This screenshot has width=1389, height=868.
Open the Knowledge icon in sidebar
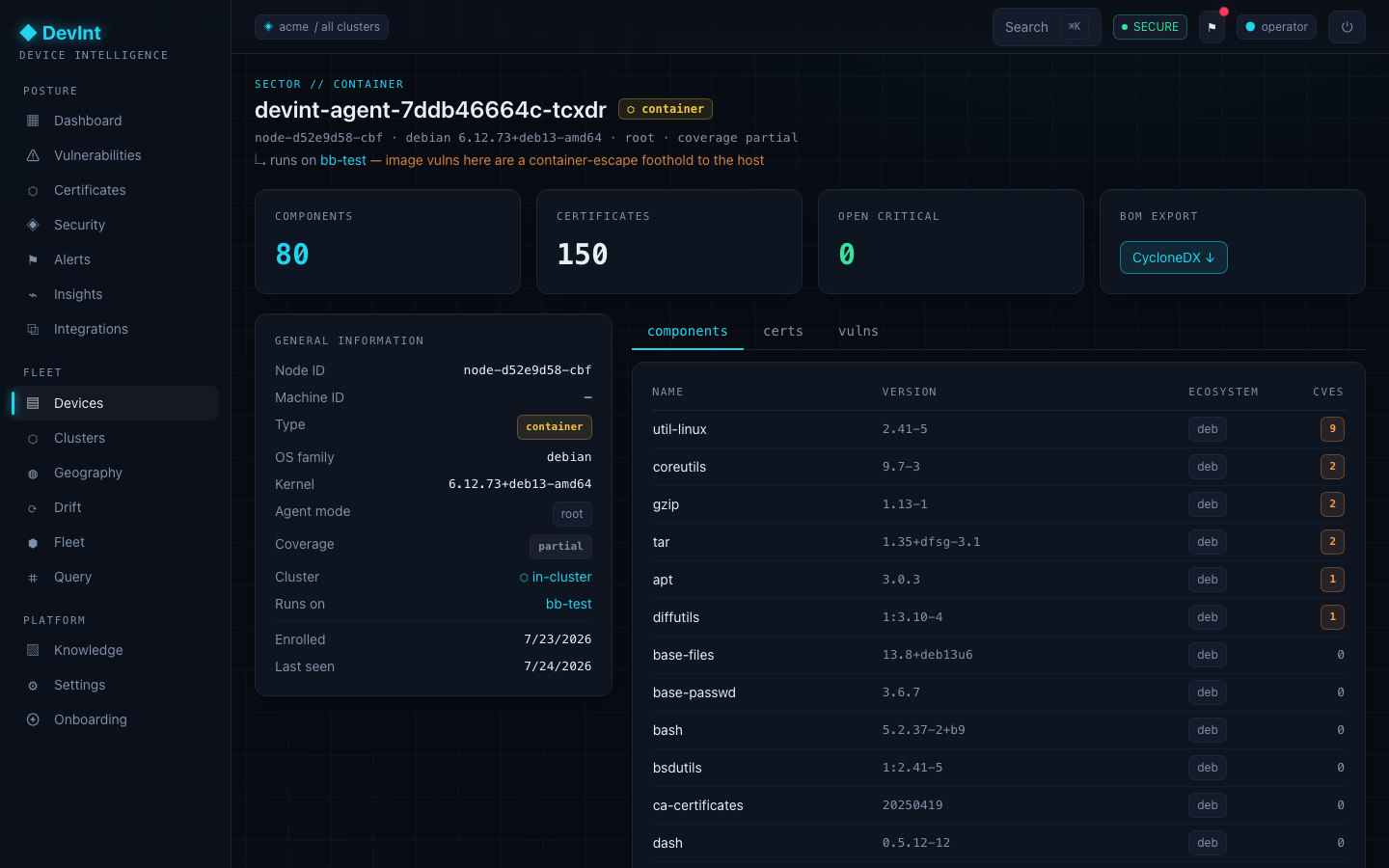[33, 650]
